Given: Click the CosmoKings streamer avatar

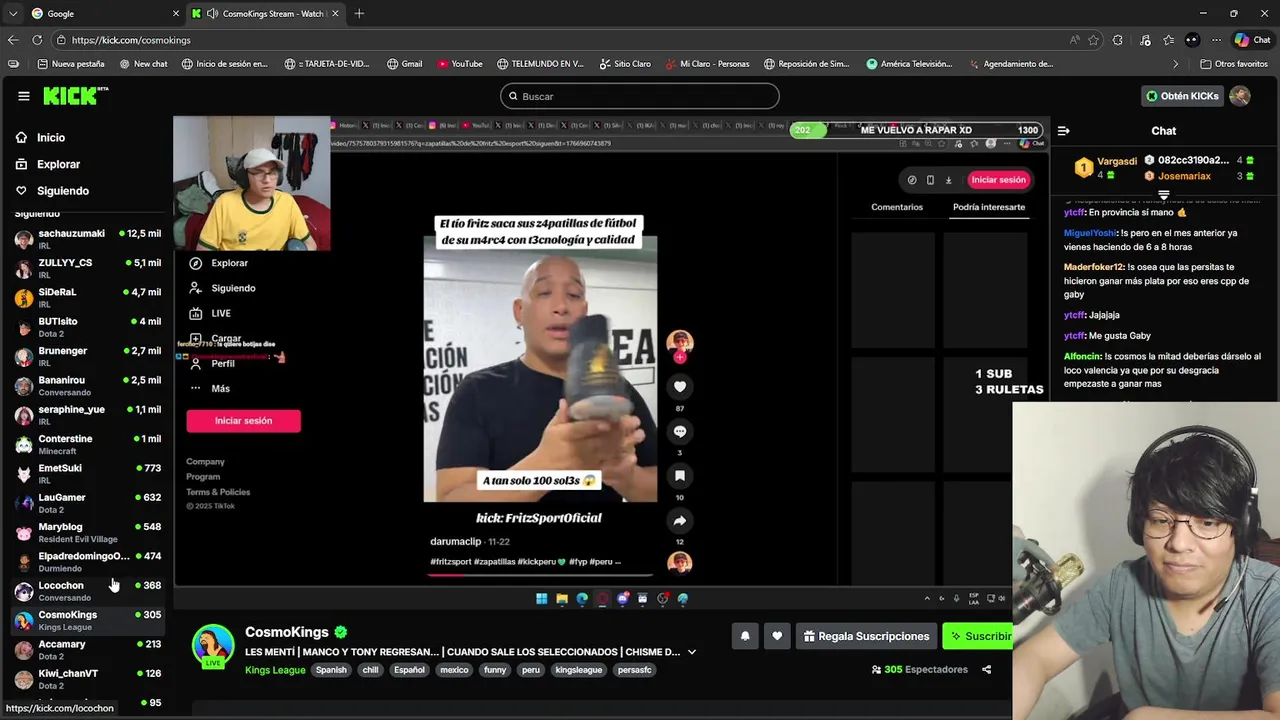Looking at the screenshot, I should pyautogui.click(x=213, y=646).
